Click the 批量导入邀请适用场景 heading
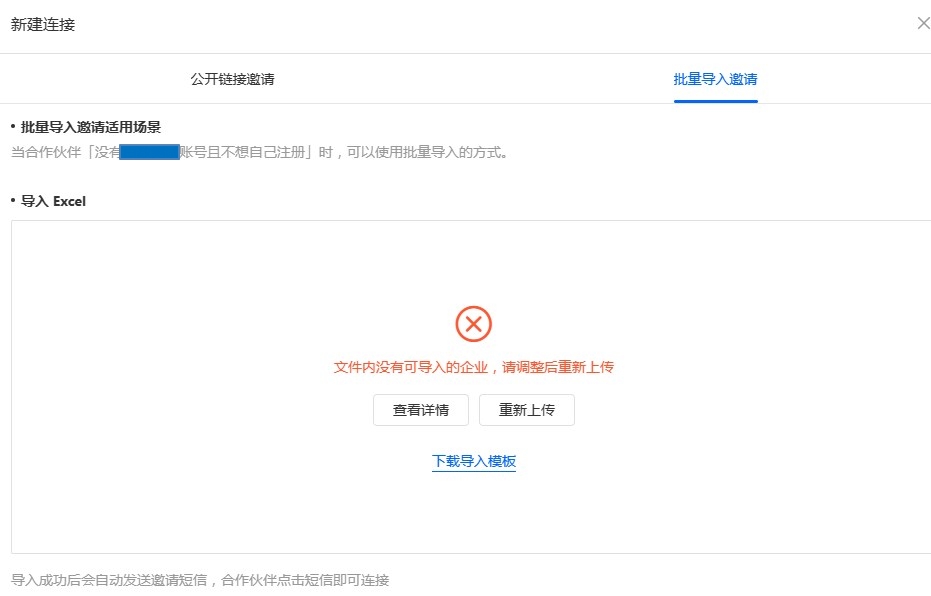Image resolution: width=931 pixels, height=596 pixels. [x=91, y=127]
